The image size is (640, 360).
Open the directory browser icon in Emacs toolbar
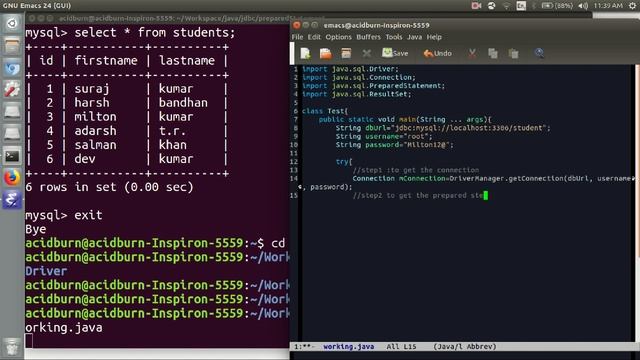346,53
